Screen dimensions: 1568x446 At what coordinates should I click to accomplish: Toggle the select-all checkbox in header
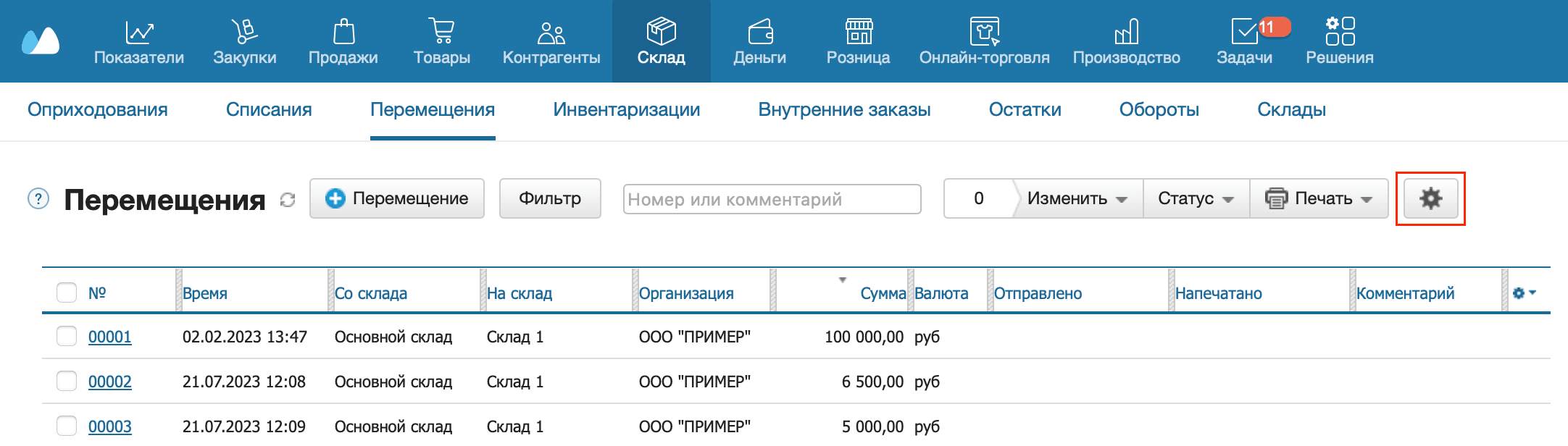[67, 293]
